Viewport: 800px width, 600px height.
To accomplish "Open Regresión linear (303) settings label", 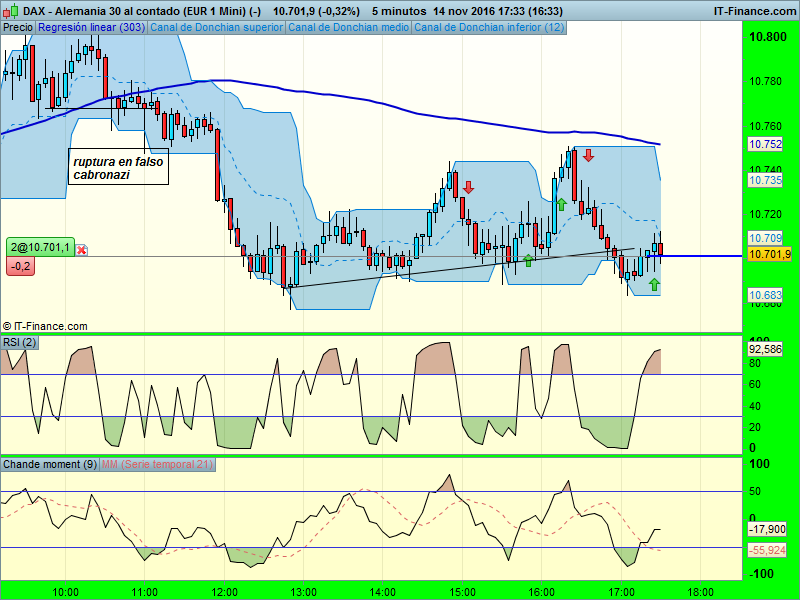I will click(x=91, y=27).
